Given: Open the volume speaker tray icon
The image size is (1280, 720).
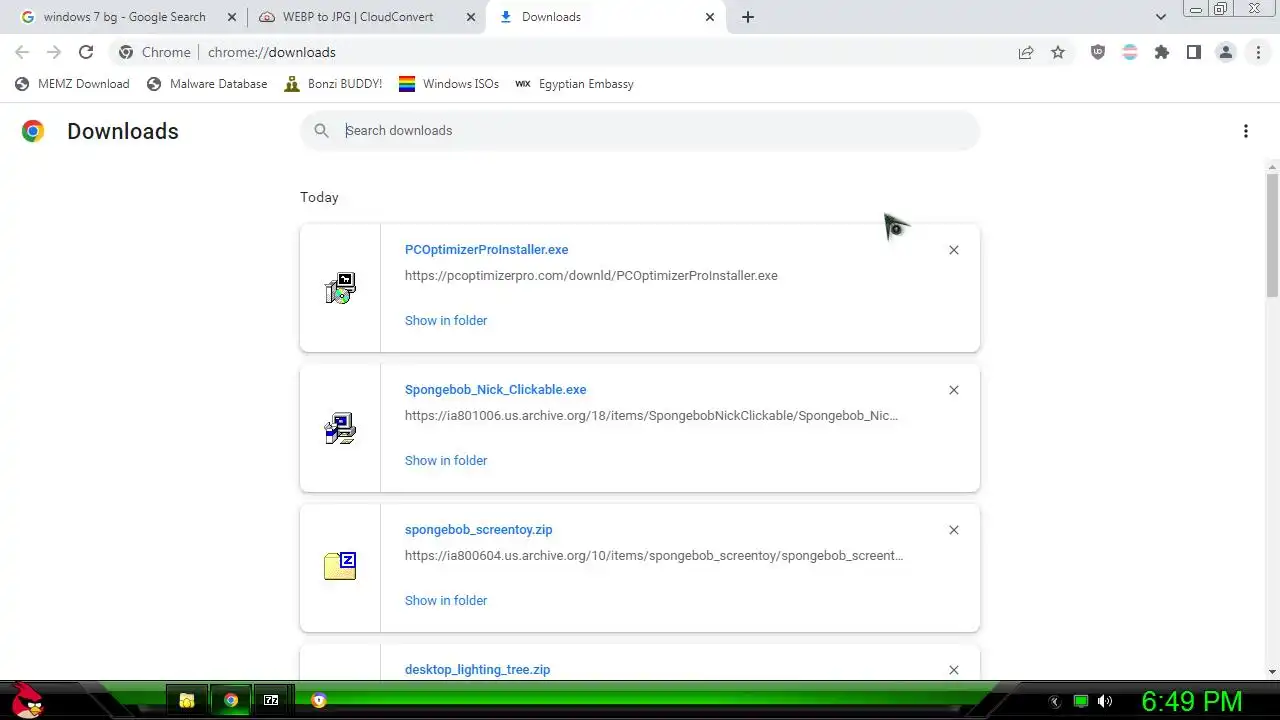Looking at the screenshot, I should 1105,701.
